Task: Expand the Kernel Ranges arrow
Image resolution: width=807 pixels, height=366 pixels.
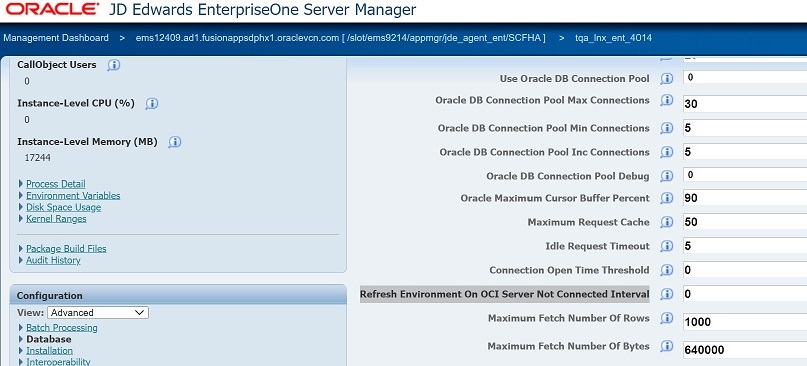Action: [21, 219]
